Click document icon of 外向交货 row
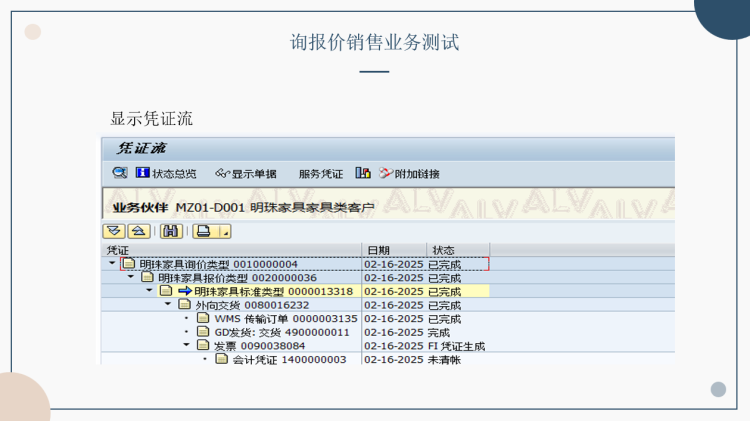 [x=185, y=304]
